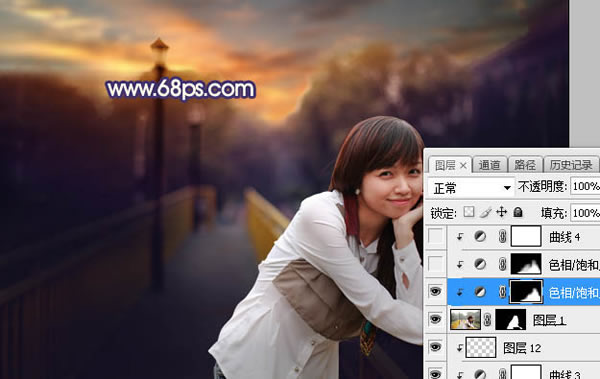Screen dimensions: 600x379
Task: Switch to the 路径 tab
Action: click(x=525, y=165)
